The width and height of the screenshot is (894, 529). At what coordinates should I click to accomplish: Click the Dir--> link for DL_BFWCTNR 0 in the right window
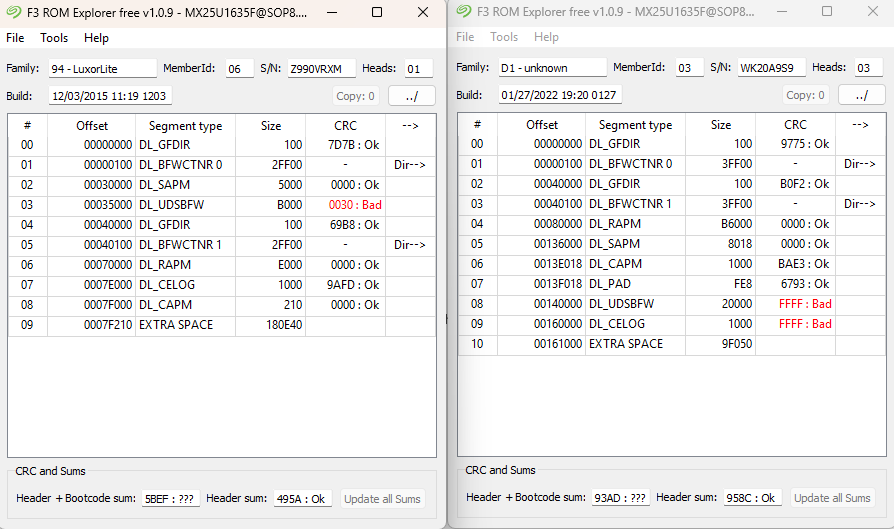(860, 164)
